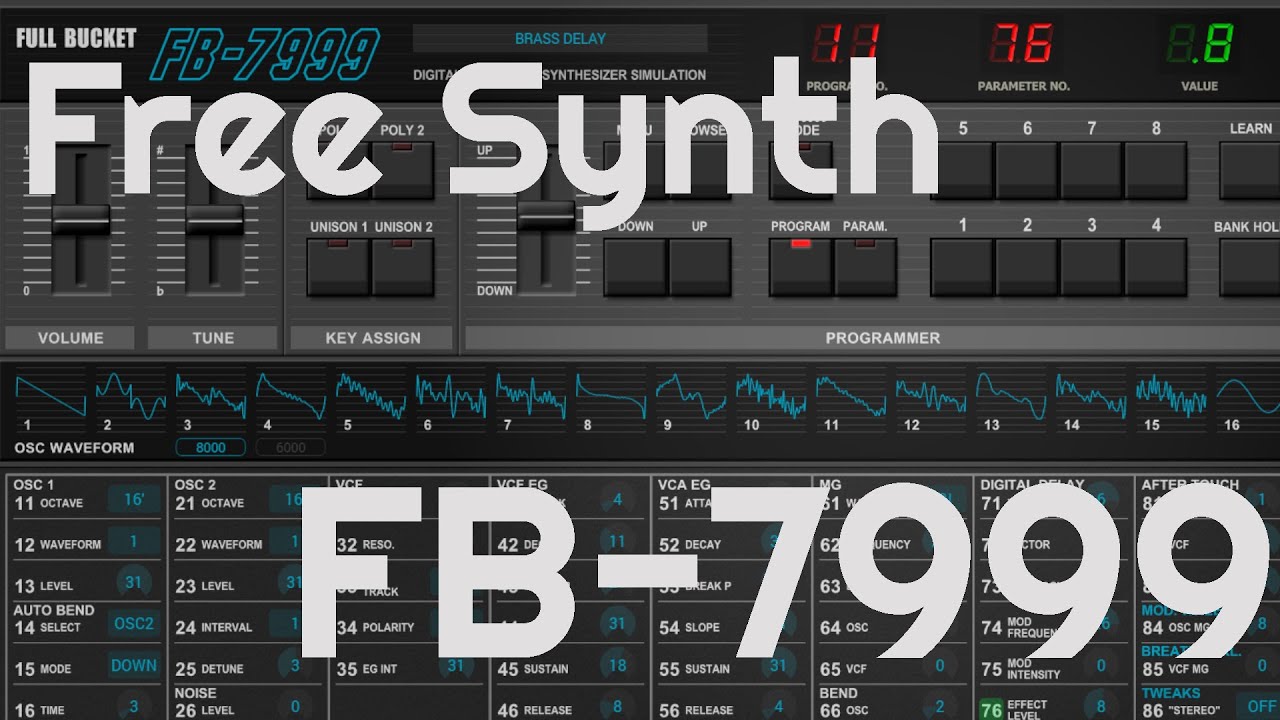Switch waveform set to 6000
The height and width of the screenshot is (720, 1280).
pyautogui.click(x=291, y=448)
